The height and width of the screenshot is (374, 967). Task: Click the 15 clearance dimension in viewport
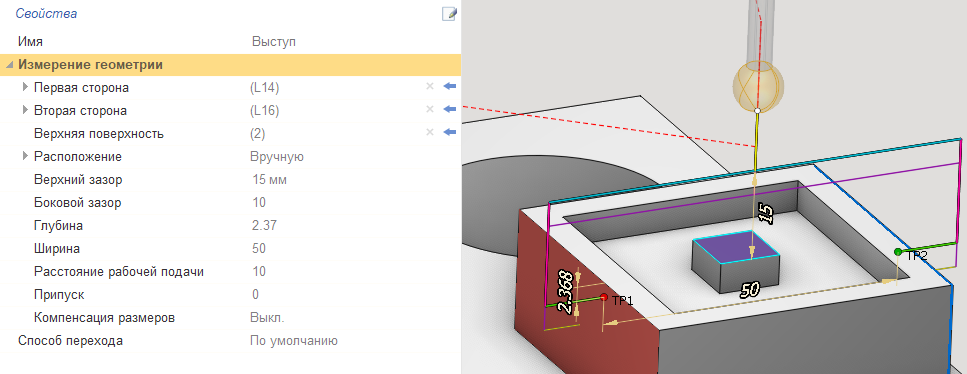click(764, 214)
